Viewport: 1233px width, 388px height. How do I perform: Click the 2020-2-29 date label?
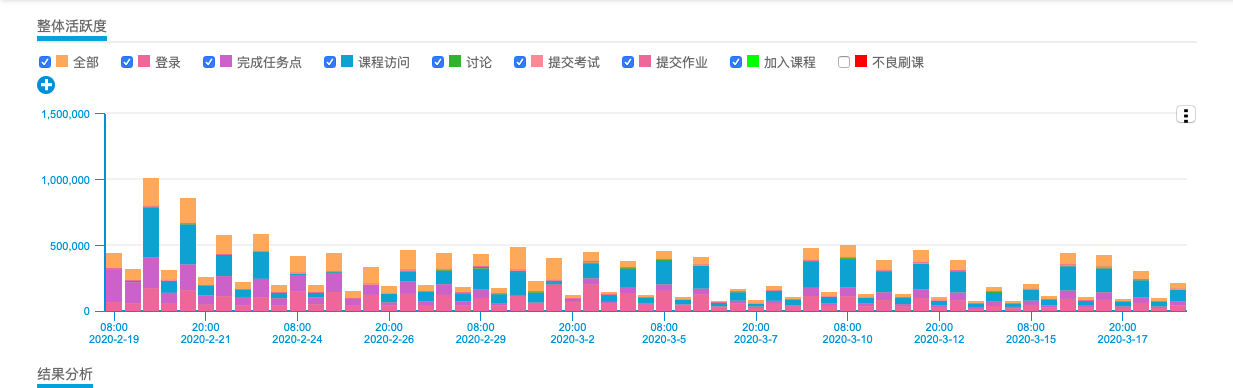[x=480, y=339]
